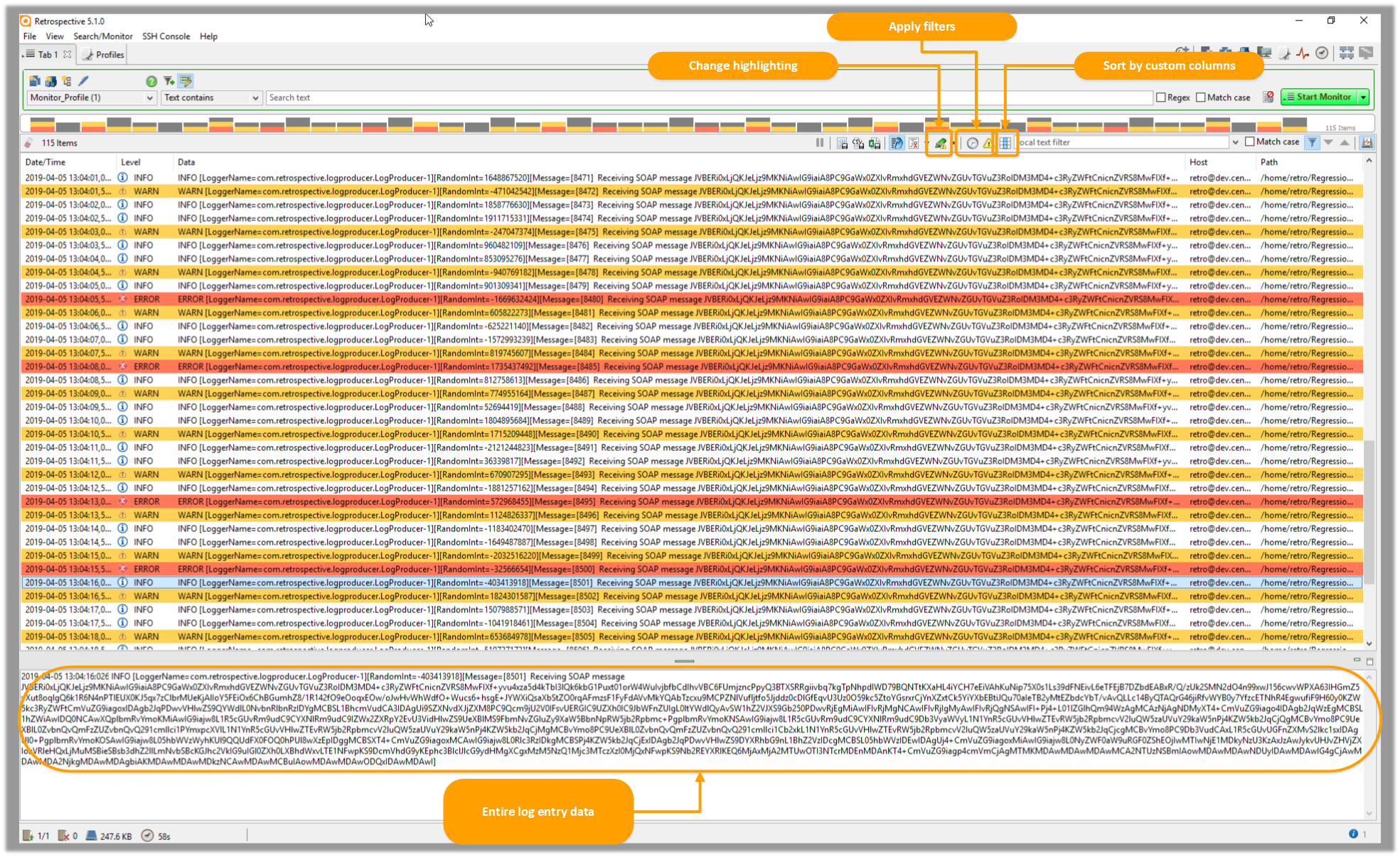Select the WARN row with Message=[8472]
Image resolution: width=1400 pixels, height=857 pixels.
pyautogui.click(x=692, y=191)
